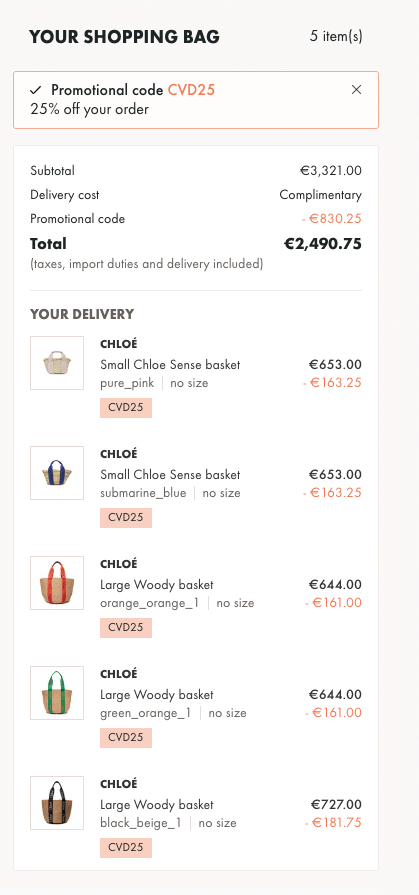Click the 5 item(s) count label

point(336,37)
